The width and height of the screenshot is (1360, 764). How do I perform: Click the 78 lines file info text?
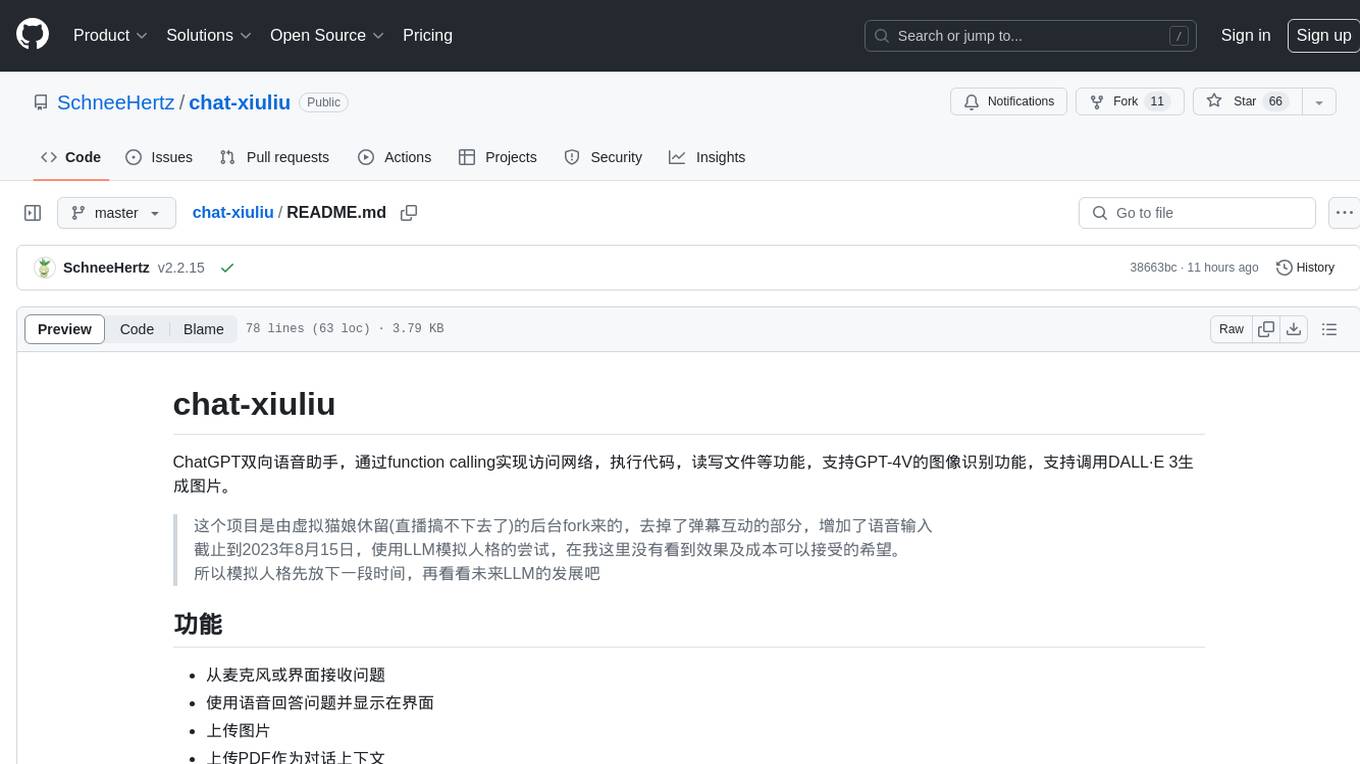coord(344,329)
